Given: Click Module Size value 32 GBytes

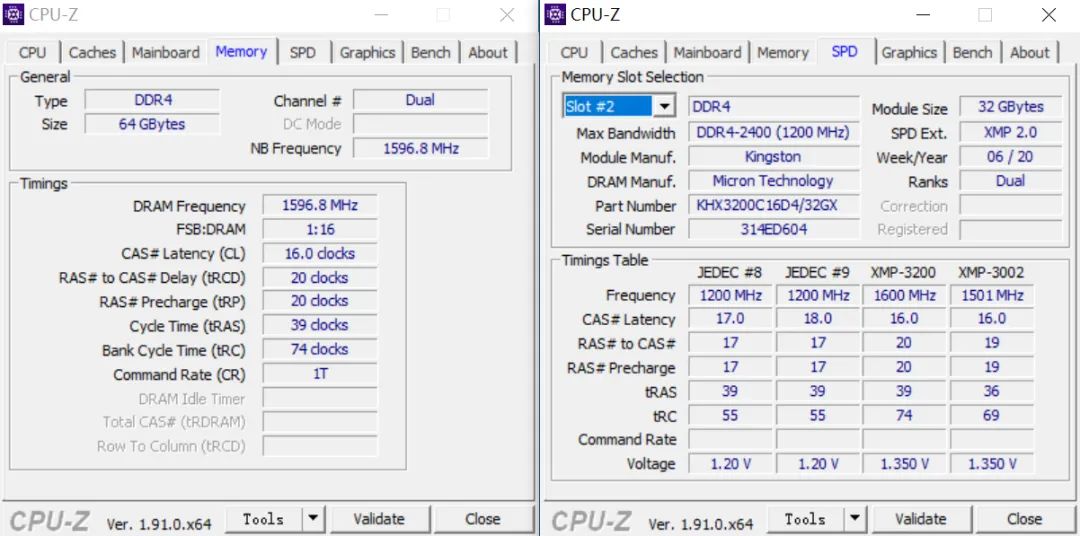Looking at the screenshot, I should 1010,107.
